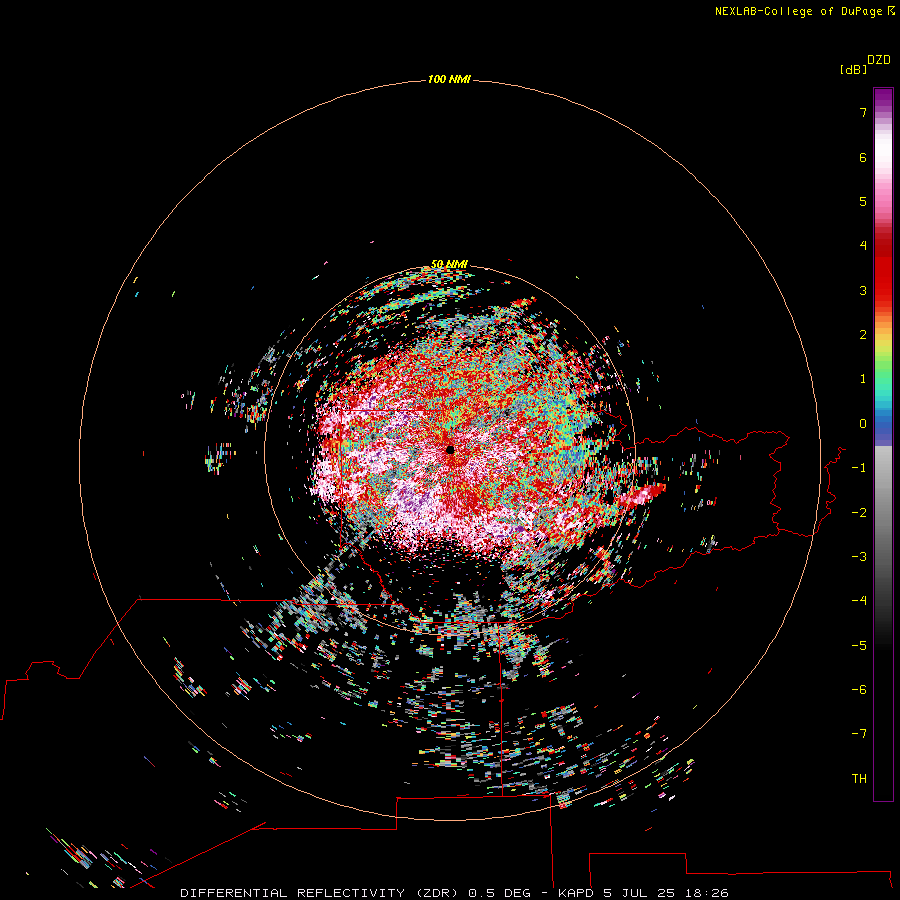
Task: Click the TH threshold label on the scale
Action: coord(859,779)
